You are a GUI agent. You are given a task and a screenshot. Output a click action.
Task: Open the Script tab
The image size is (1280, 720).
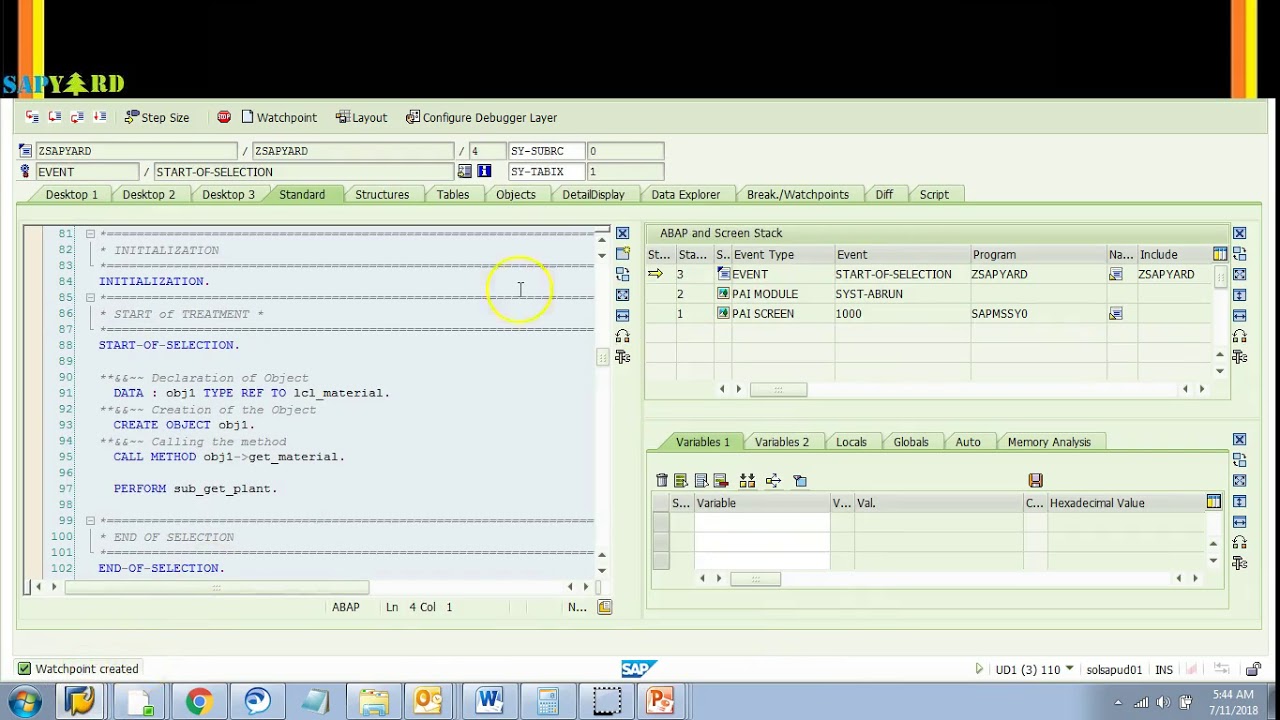click(934, 194)
